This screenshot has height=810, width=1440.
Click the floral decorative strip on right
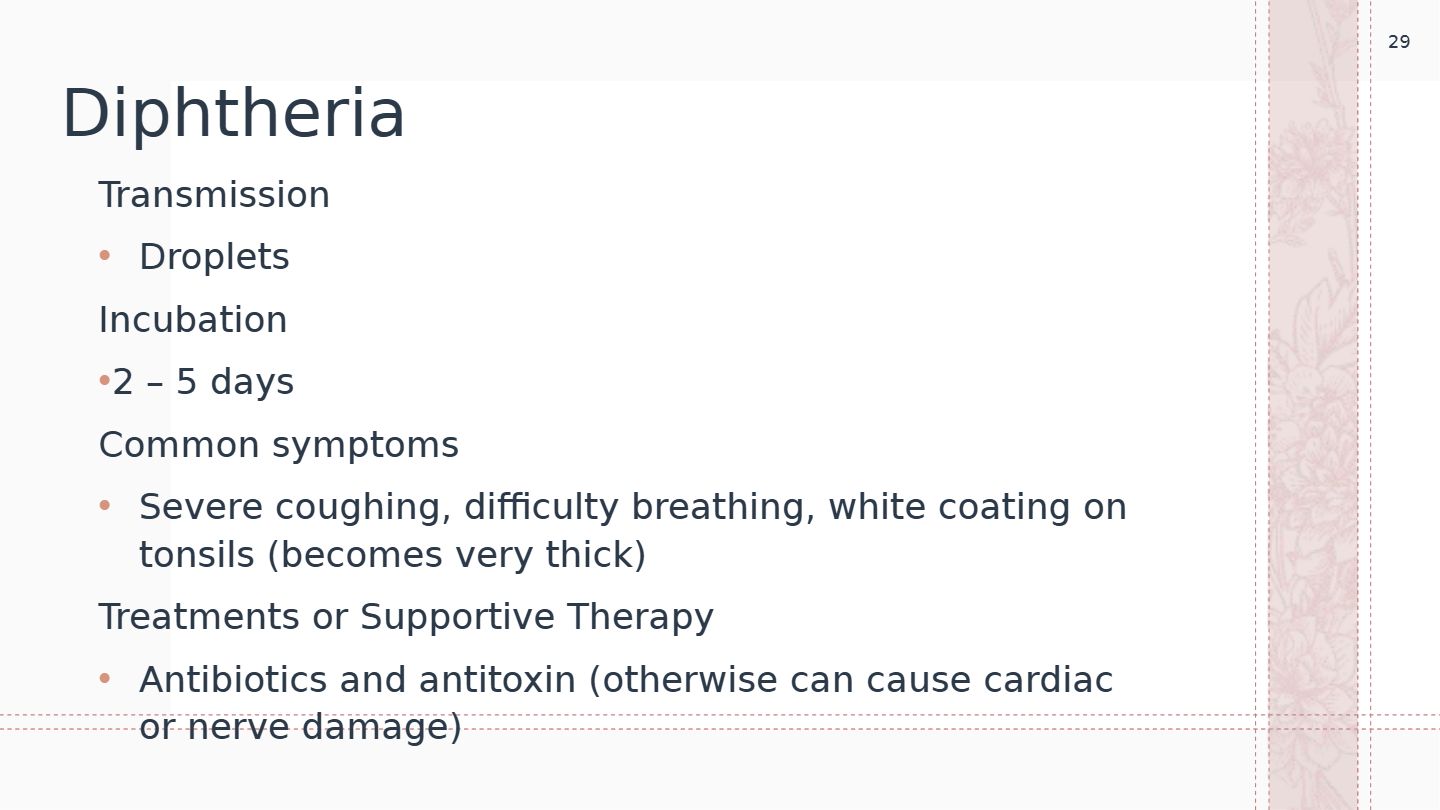pyautogui.click(x=1313, y=405)
